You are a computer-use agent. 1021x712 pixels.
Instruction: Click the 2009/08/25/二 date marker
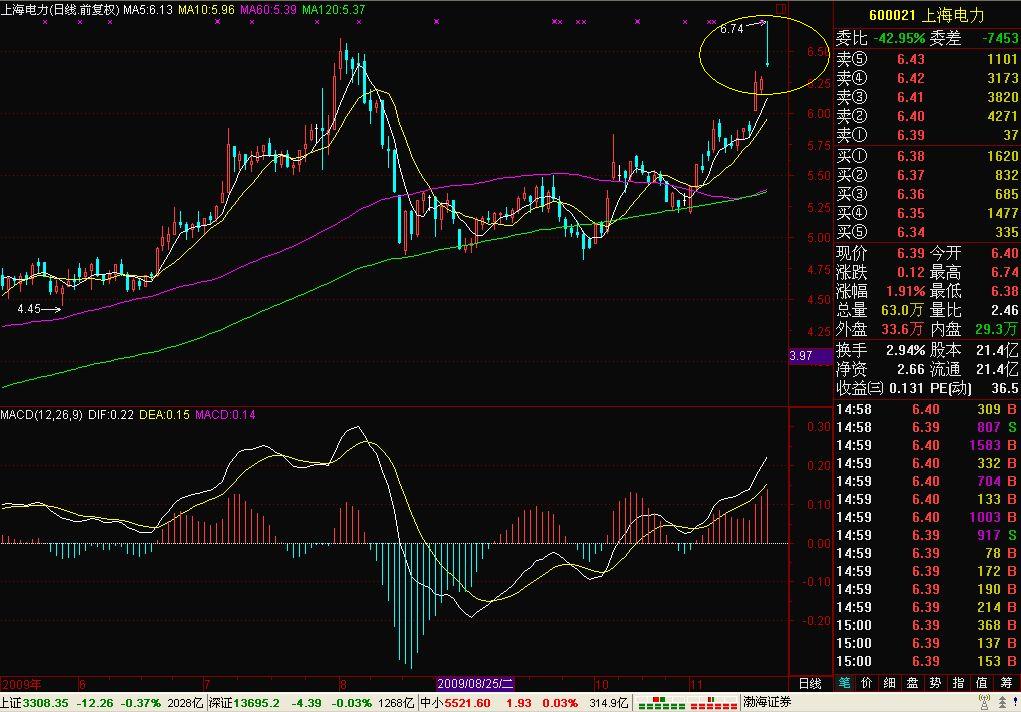tap(475, 684)
